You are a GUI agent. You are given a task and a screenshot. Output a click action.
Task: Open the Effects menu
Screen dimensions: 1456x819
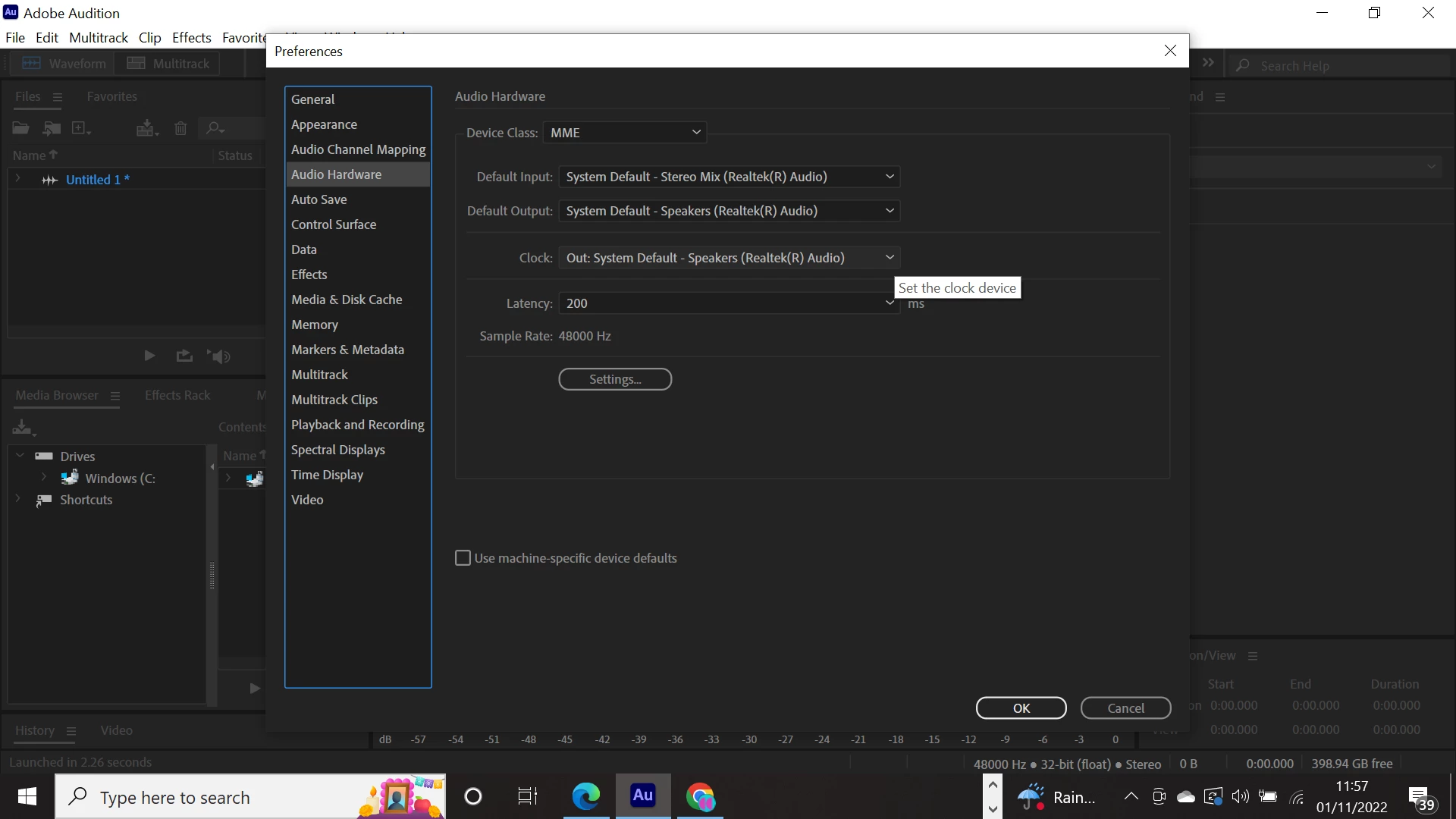click(191, 37)
